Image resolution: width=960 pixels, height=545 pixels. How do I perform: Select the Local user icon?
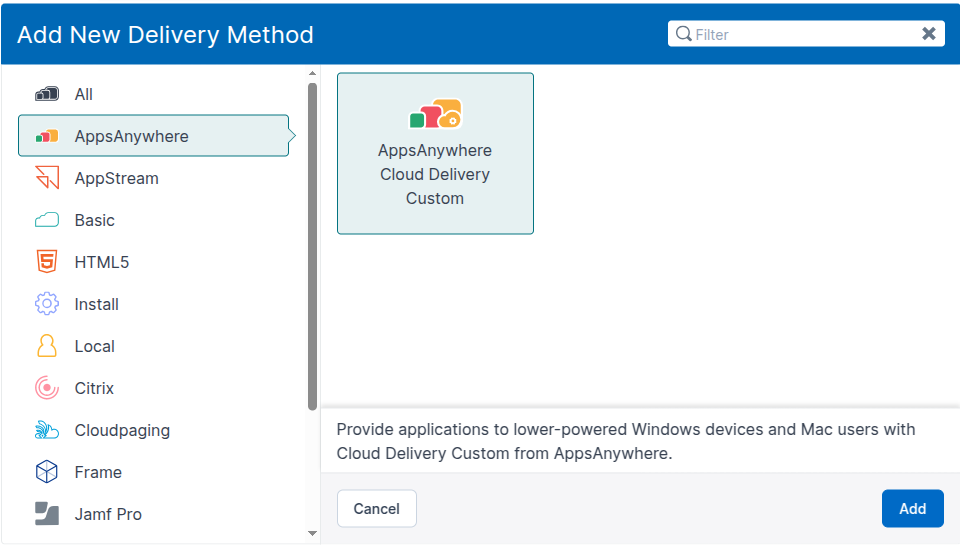click(47, 346)
